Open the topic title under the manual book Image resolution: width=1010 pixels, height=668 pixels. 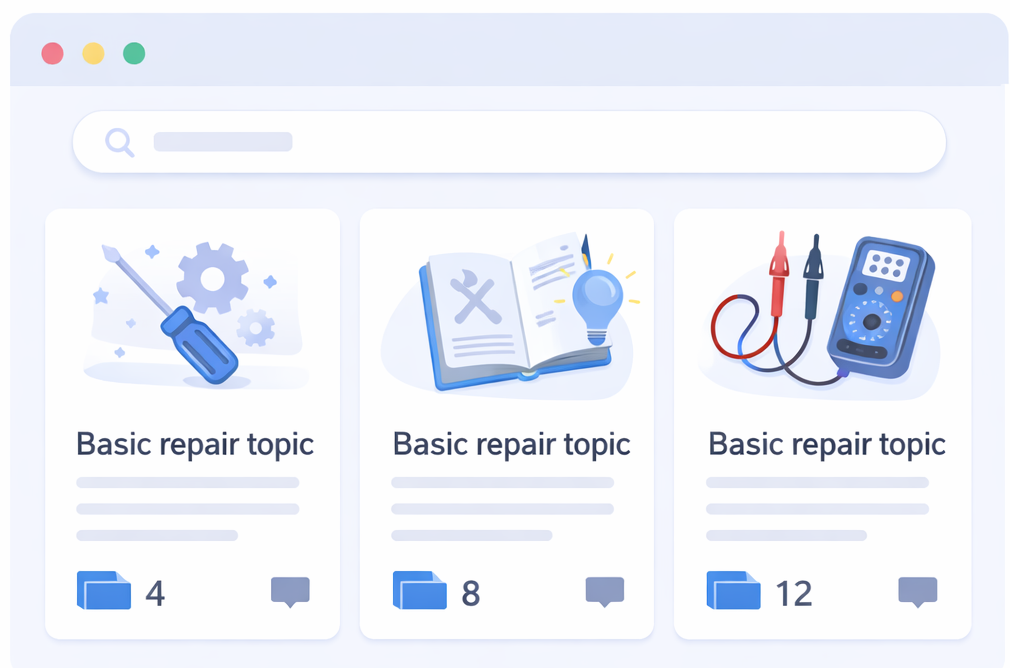tap(511, 444)
